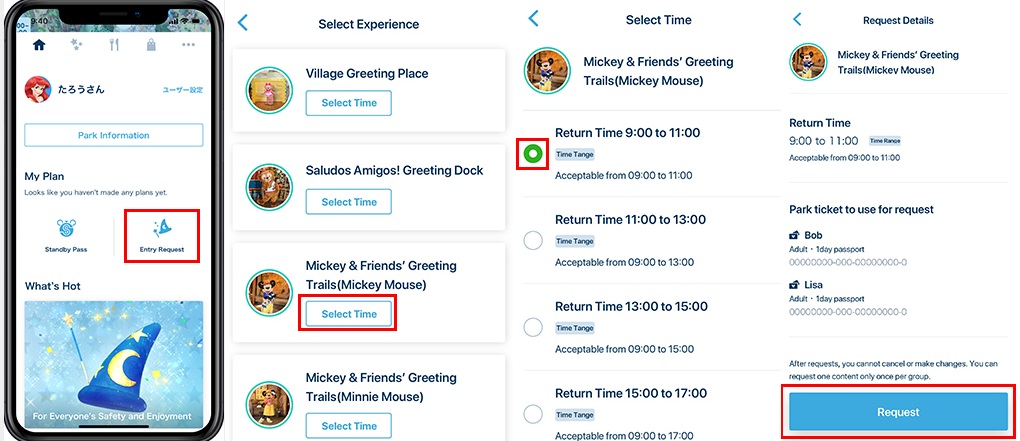The height and width of the screenshot is (441, 1020).
Task: Open the sparkle attractions tab icon
Action: point(76,45)
